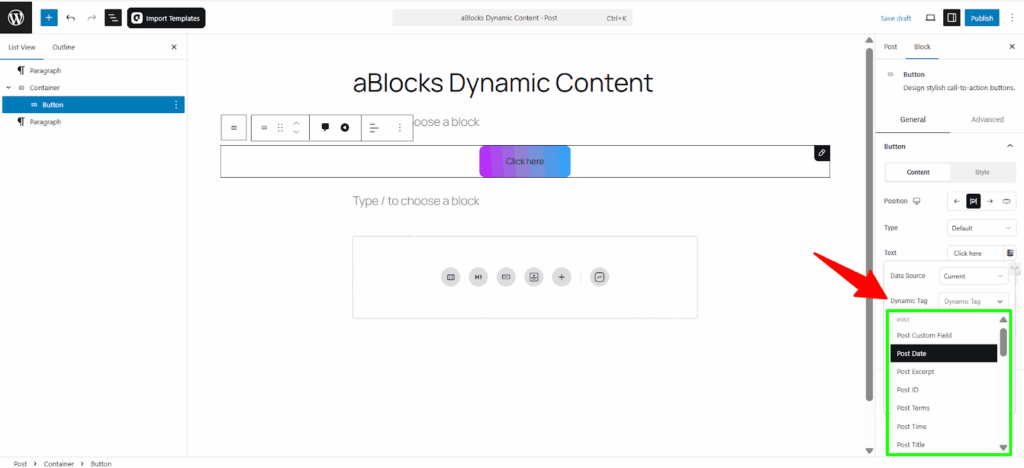This screenshot has height=468, width=1024.
Task: Click the Import Templates button
Action: (x=167, y=18)
